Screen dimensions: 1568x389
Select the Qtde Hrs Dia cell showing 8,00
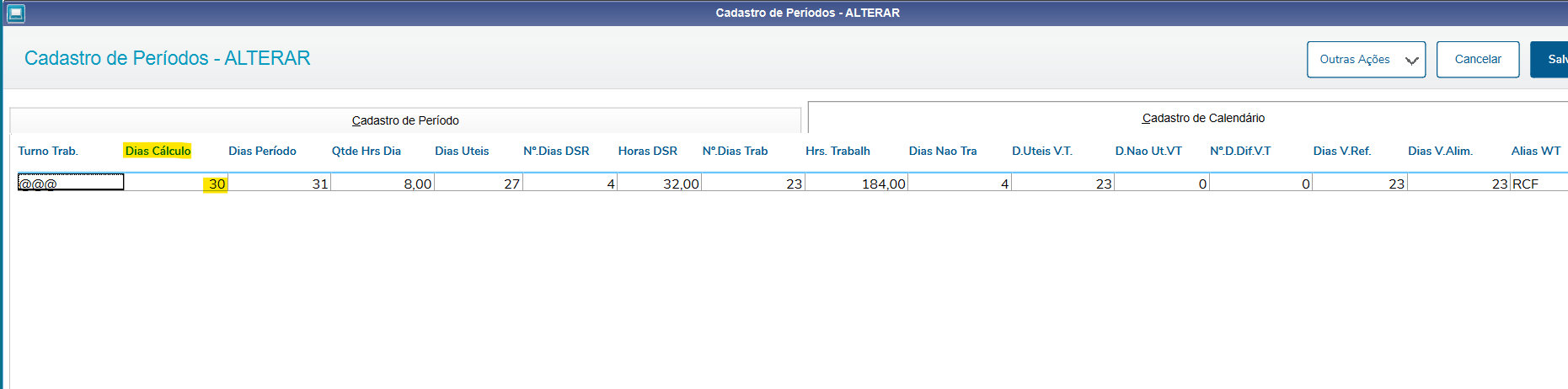(x=383, y=183)
